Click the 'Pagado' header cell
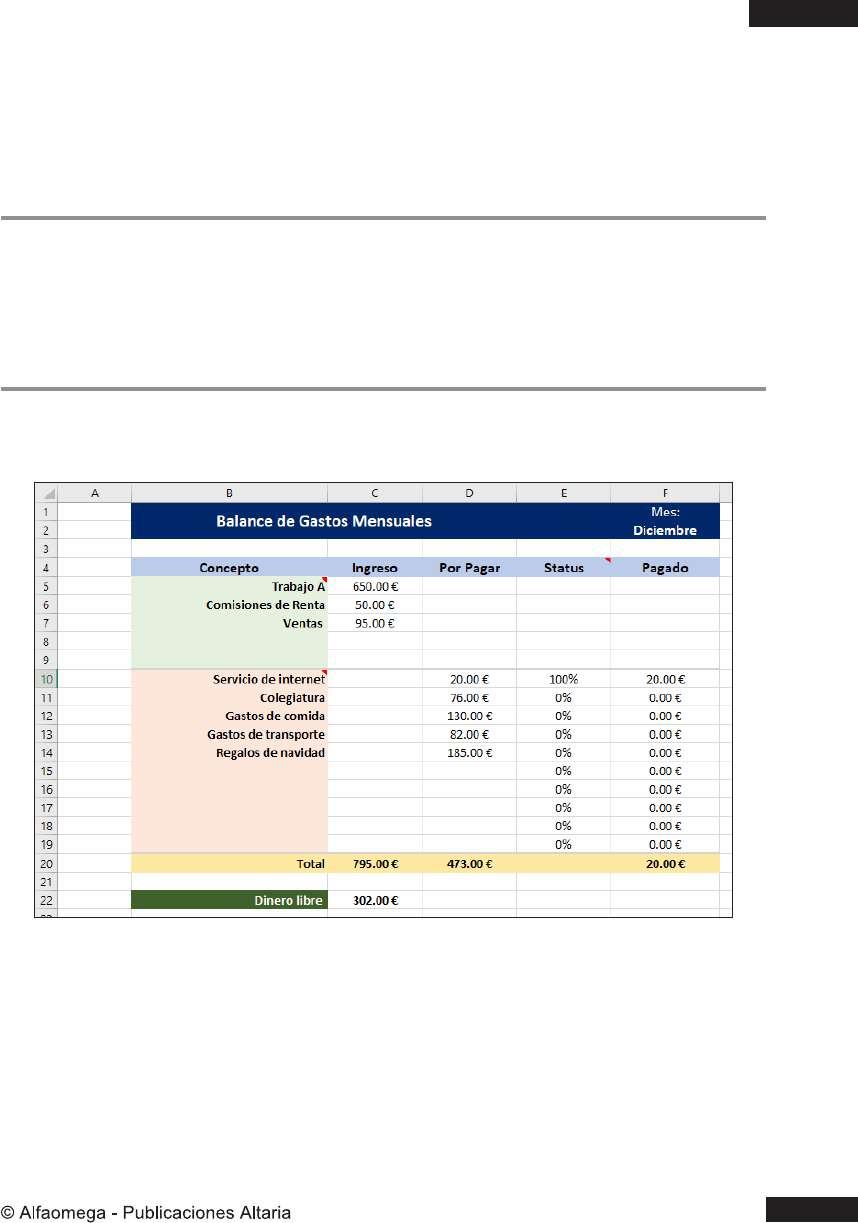Viewport: 858px width, 1223px height. coord(665,567)
